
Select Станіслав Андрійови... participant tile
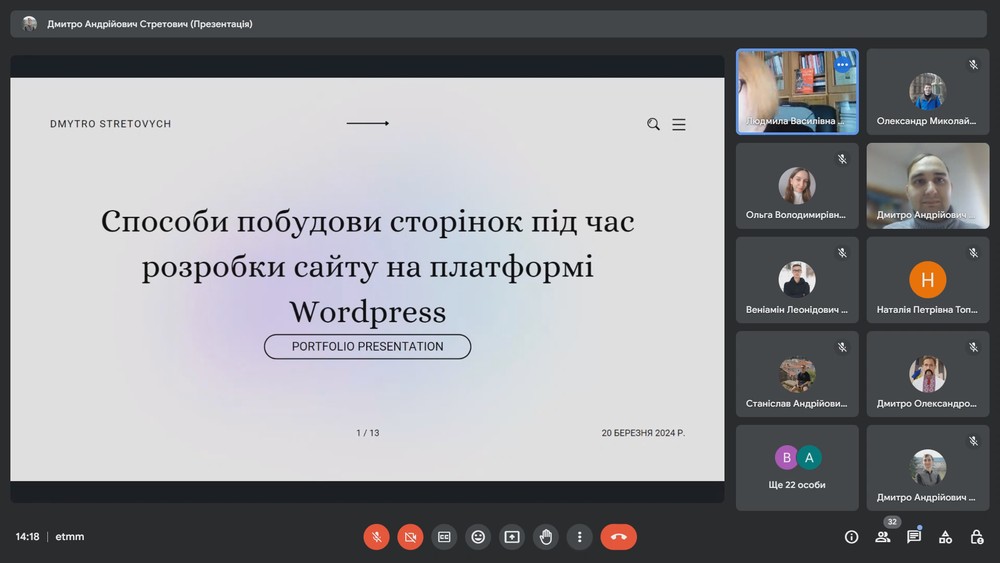click(x=797, y=374)
